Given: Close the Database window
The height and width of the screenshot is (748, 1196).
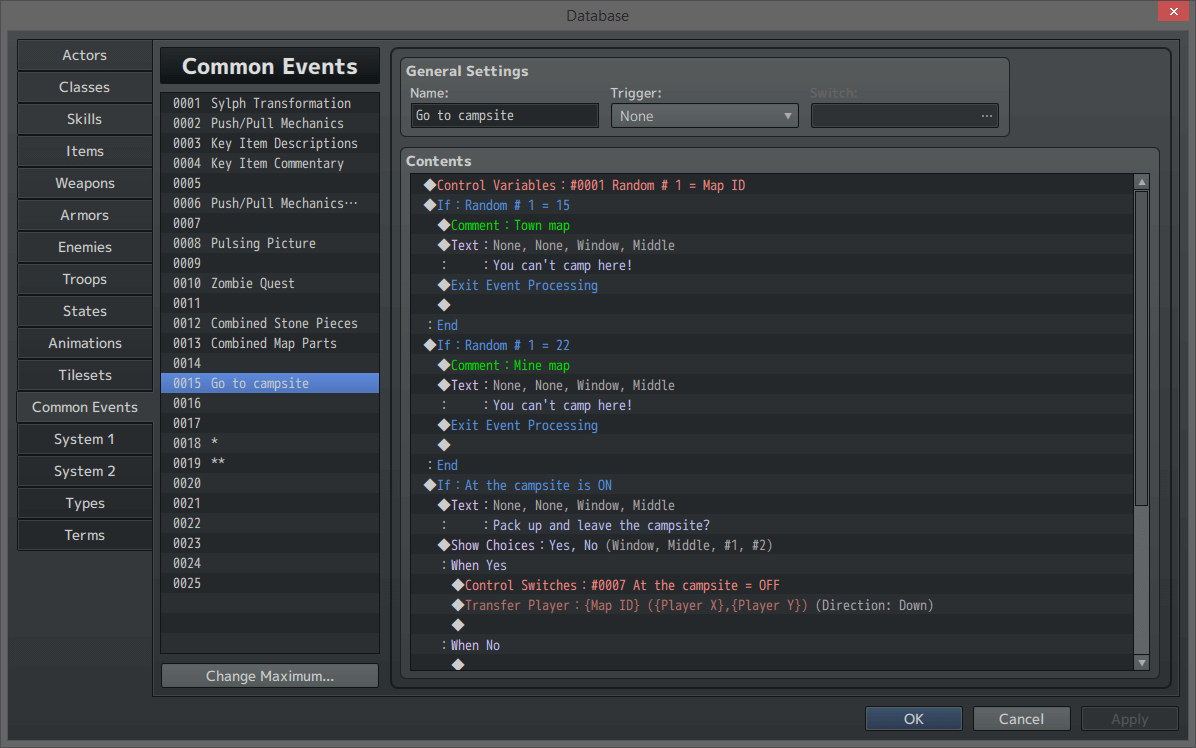Looking at the screenshot, I should tap(1172, 13).
